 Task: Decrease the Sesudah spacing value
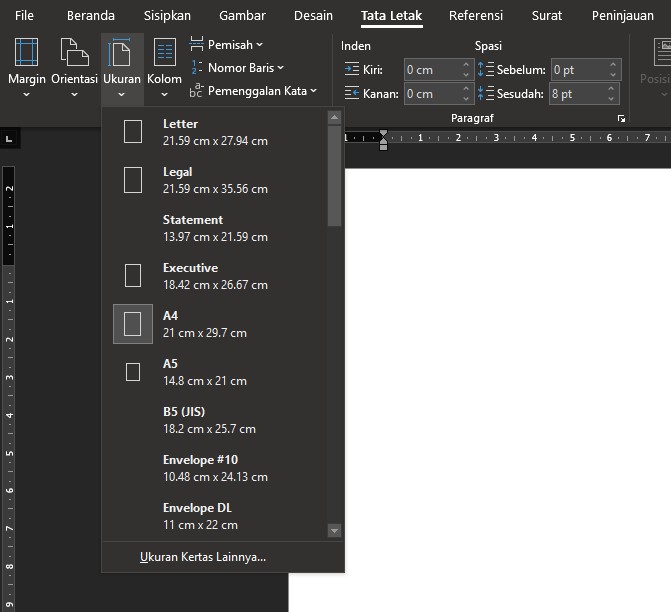(x=611, y=99)
